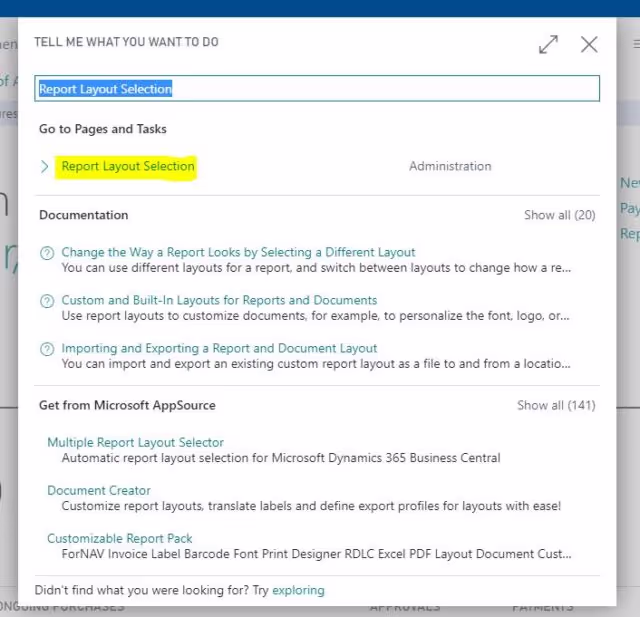Expand the search dialog to full size
640x617 pixels.
click(x=548, y=44)
